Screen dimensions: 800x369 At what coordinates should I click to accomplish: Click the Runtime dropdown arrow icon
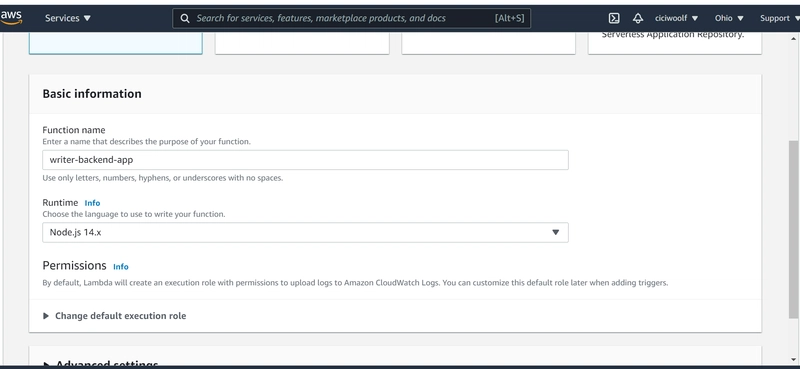click(x=556, y=232)
